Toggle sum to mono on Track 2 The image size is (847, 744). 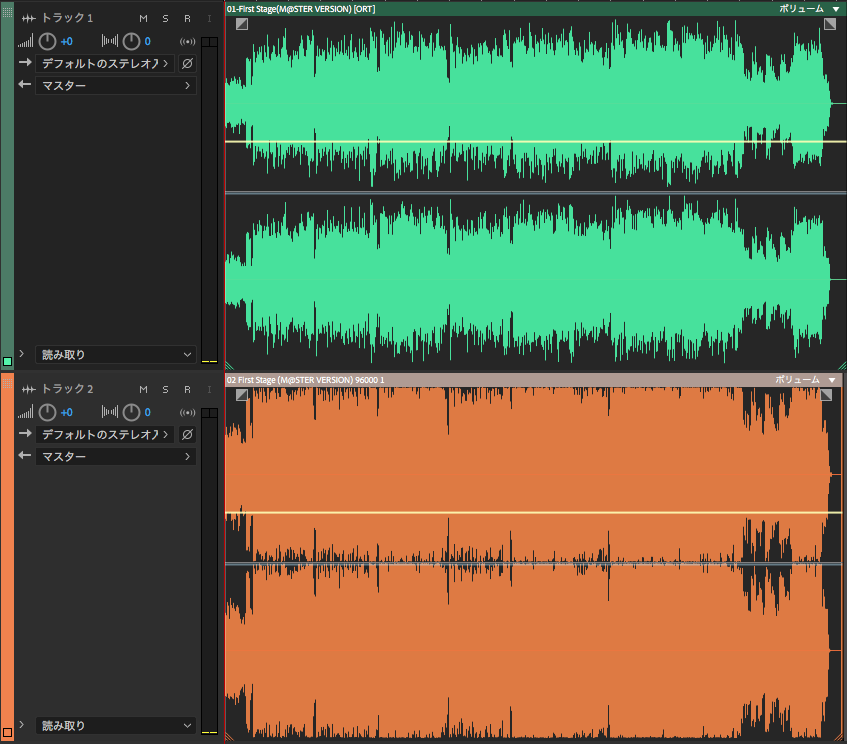coord(187,413)
